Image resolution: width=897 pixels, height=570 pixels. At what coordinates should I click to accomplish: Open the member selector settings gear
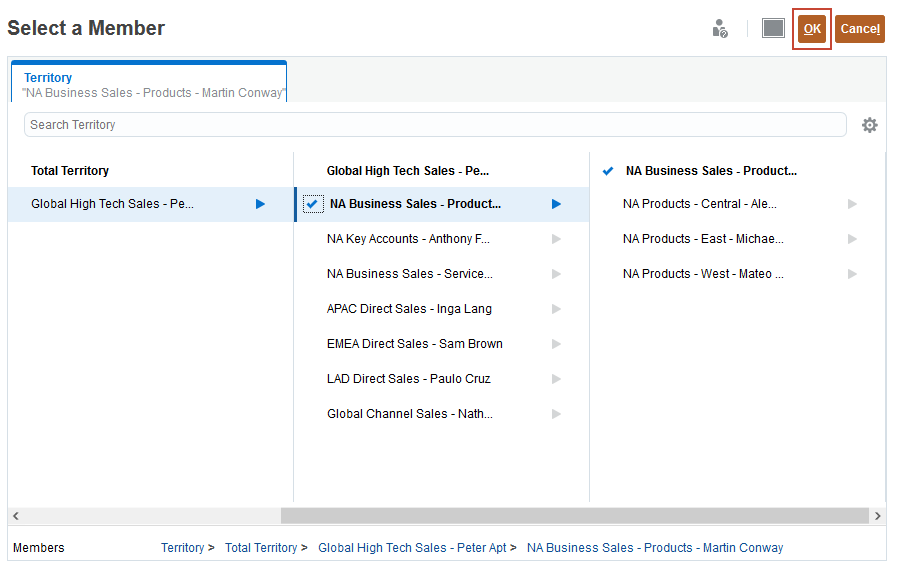pos(870,125)
